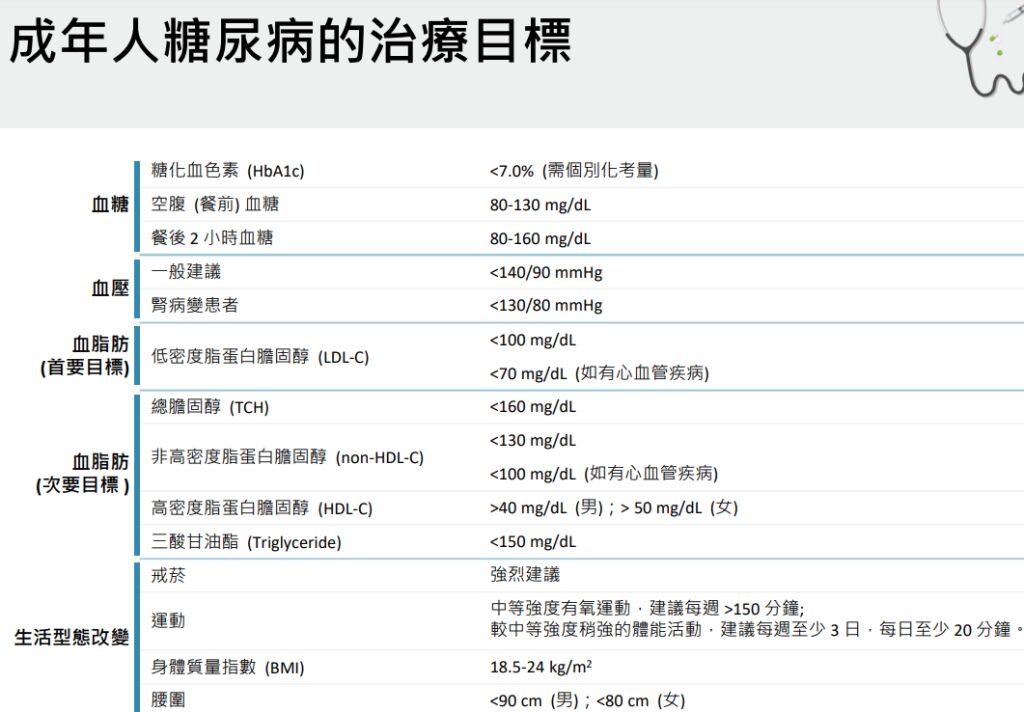Screen dimensions: 1024x712
Task: Click the 80-160 mg/dL value
Action: coord(540,239)
